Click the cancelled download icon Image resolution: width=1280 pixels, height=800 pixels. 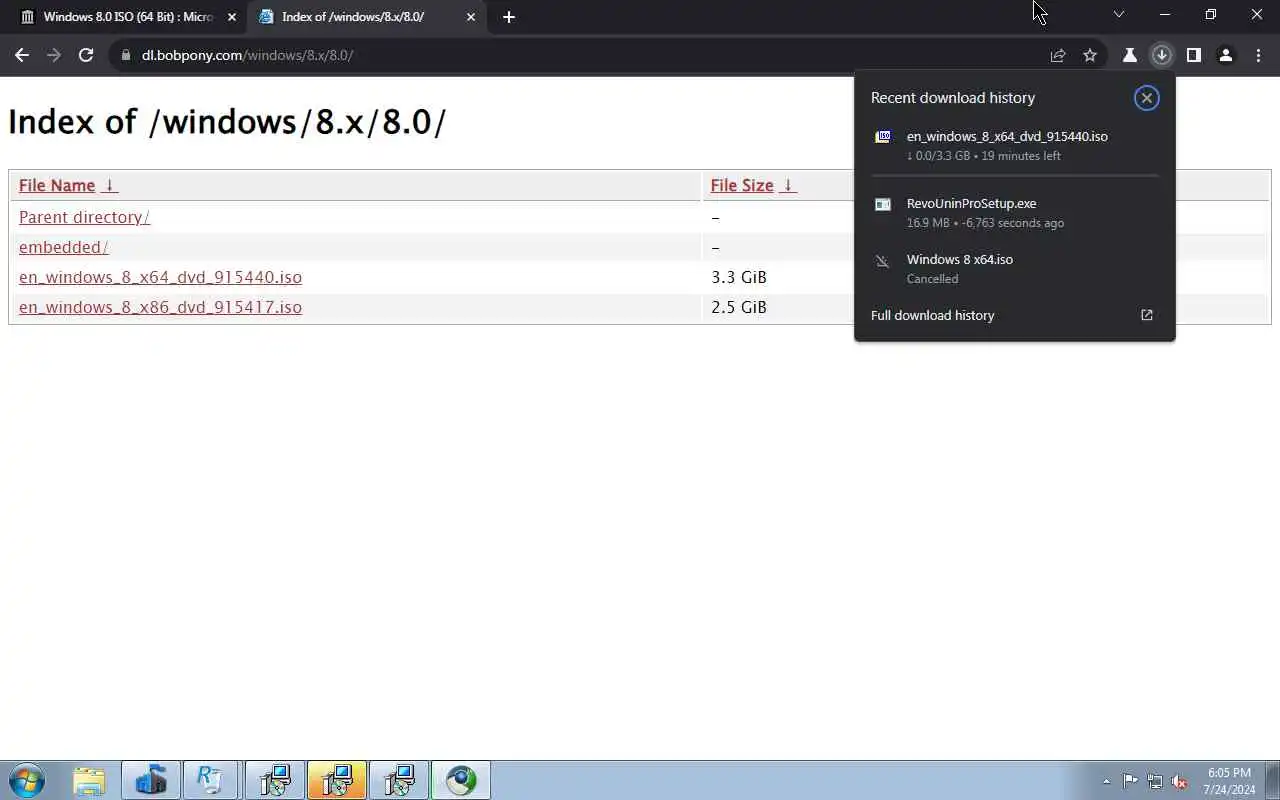882,261
